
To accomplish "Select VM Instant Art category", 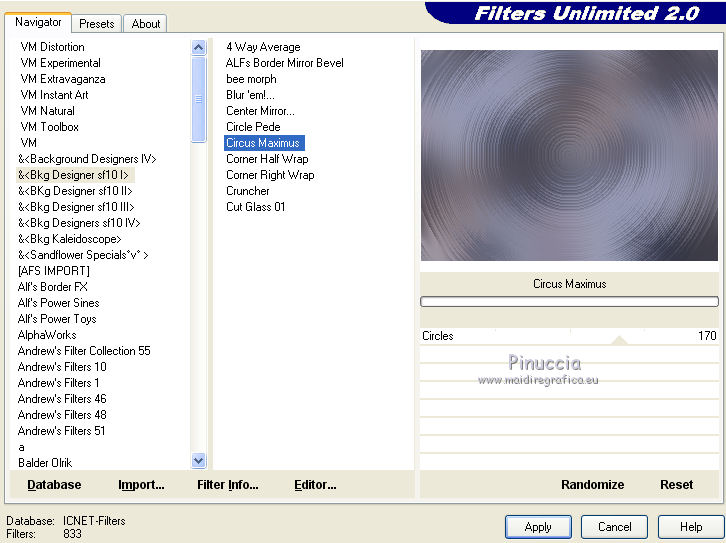I will (x=54, y=95).
